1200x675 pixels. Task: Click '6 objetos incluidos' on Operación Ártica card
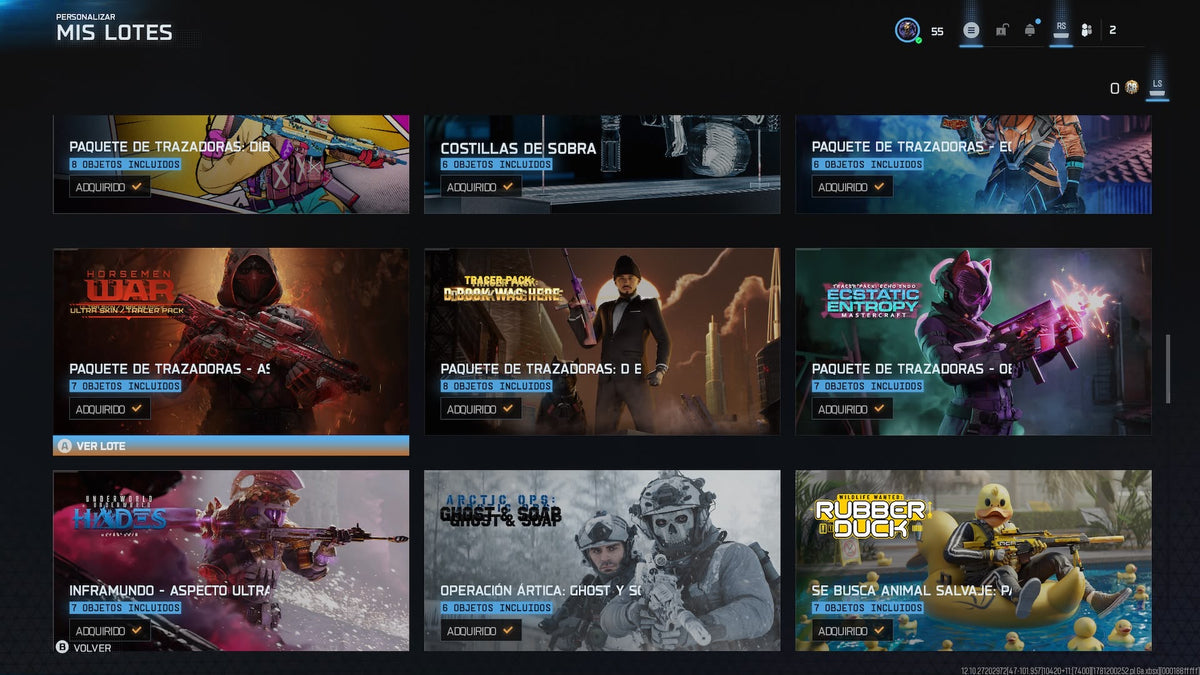496,608
